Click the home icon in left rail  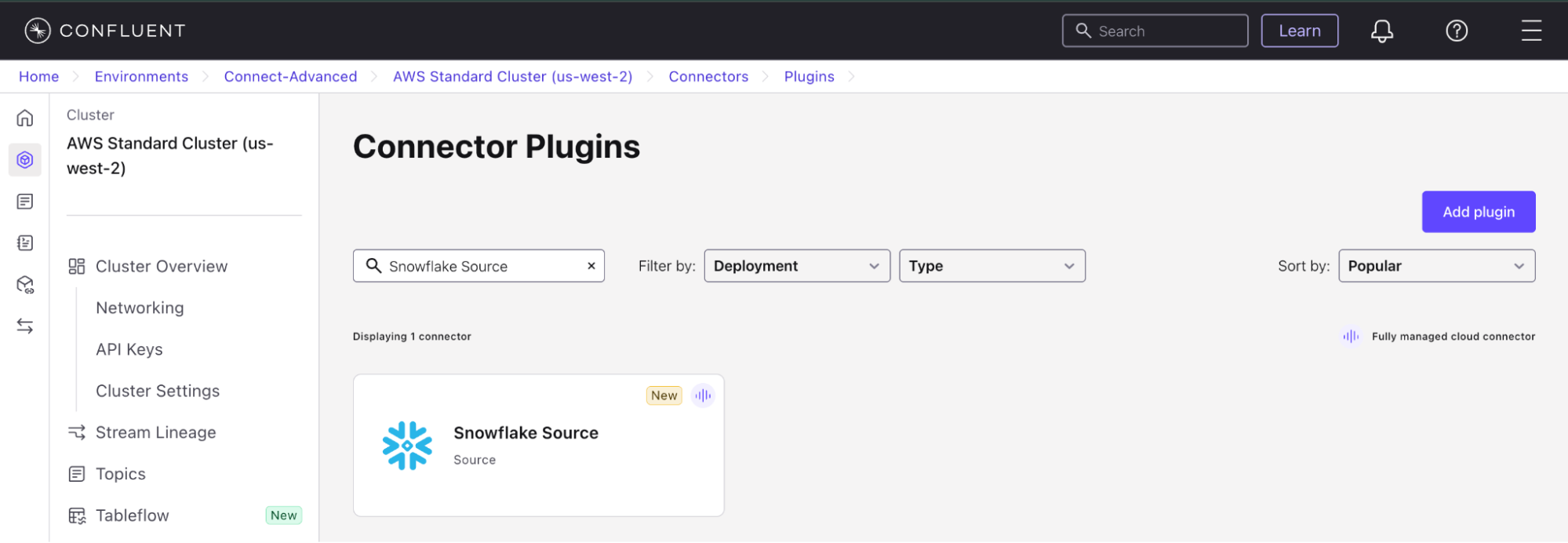click(x=25, y=118)
